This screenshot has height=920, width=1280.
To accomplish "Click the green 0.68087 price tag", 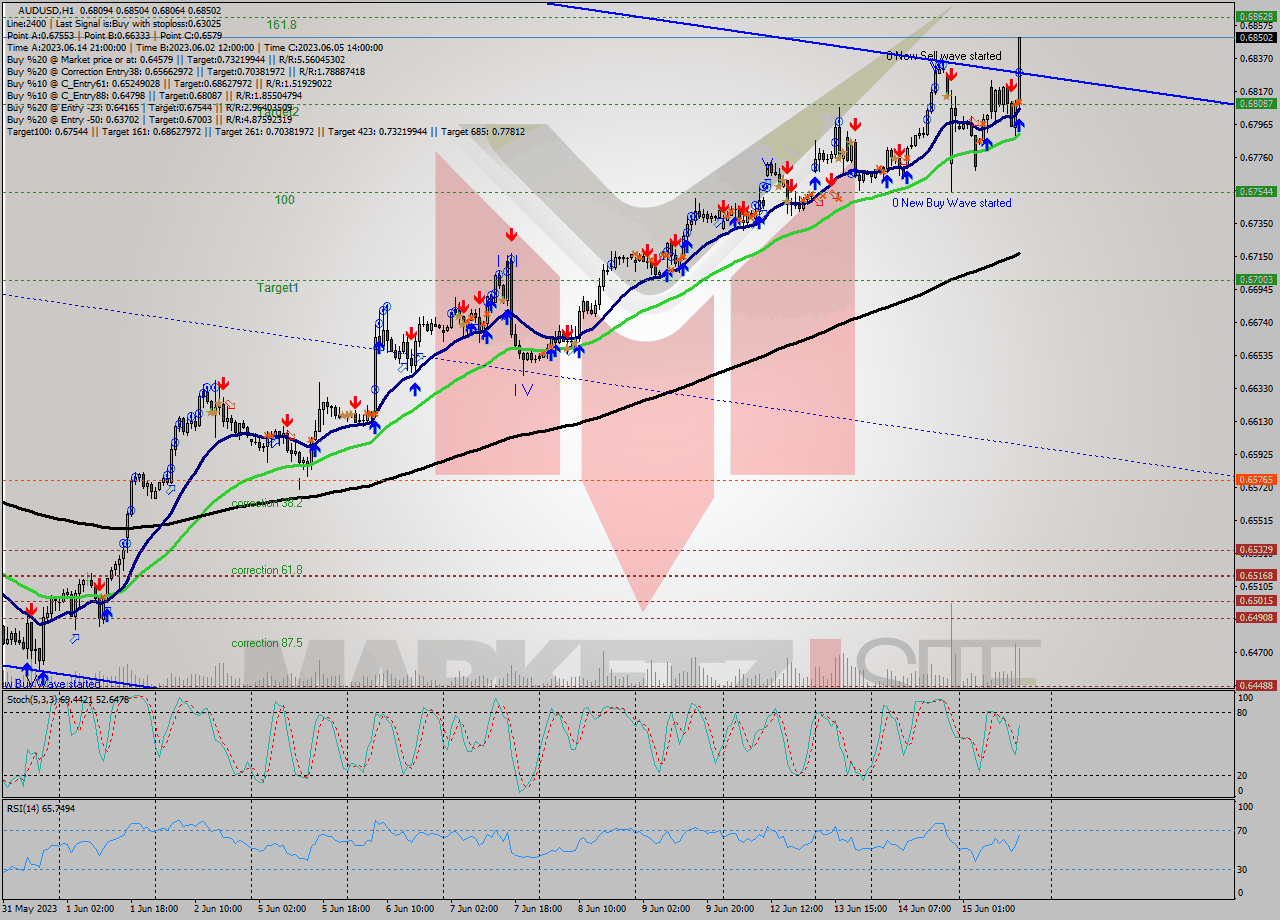I will [1256, 104].
